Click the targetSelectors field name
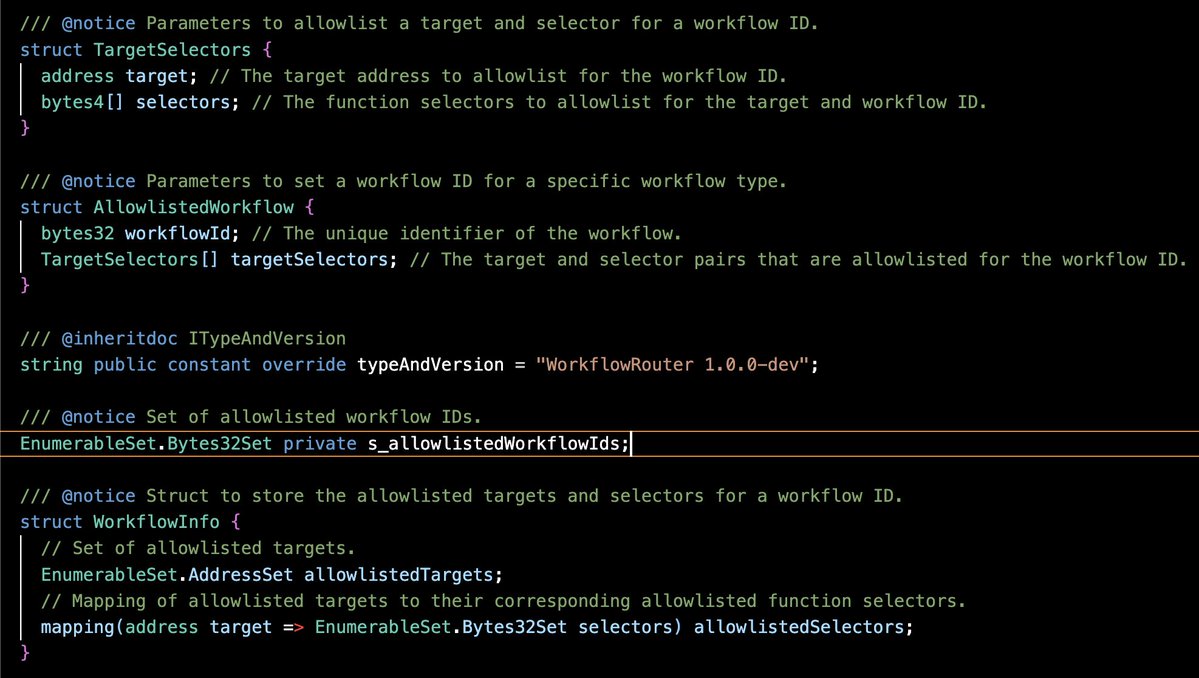The width and height of the screenshot is (1199, 678). click(310, 259)
